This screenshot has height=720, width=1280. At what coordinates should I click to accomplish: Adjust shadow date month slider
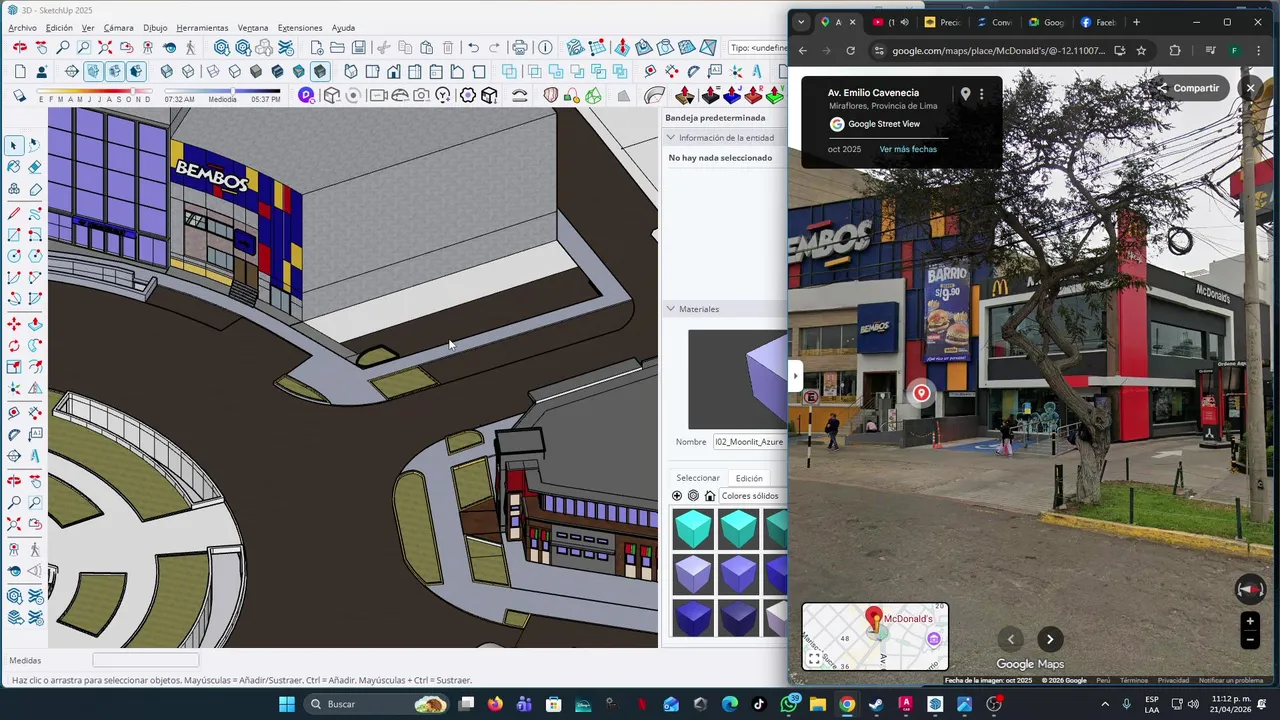pos(94,91)
